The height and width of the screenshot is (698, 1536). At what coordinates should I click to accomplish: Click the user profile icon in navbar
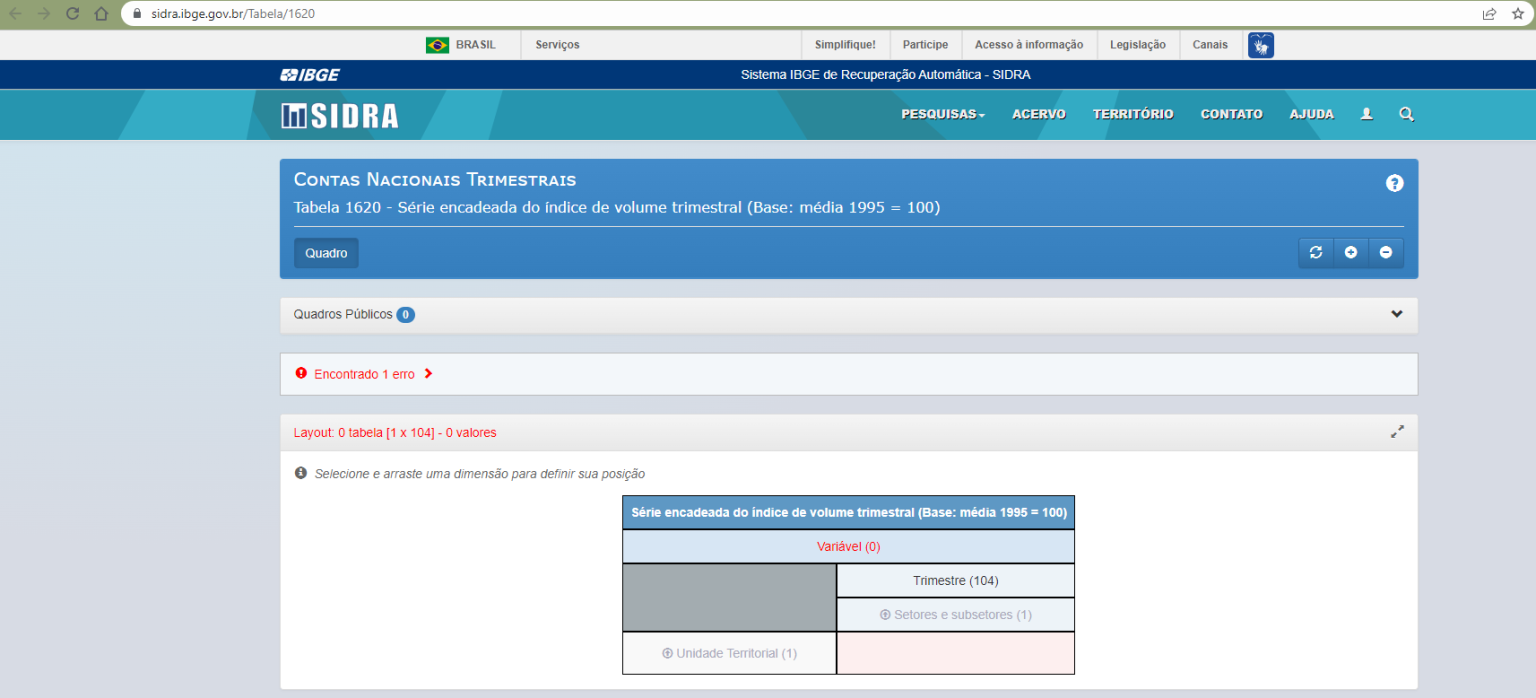[x=1366, y=114]
